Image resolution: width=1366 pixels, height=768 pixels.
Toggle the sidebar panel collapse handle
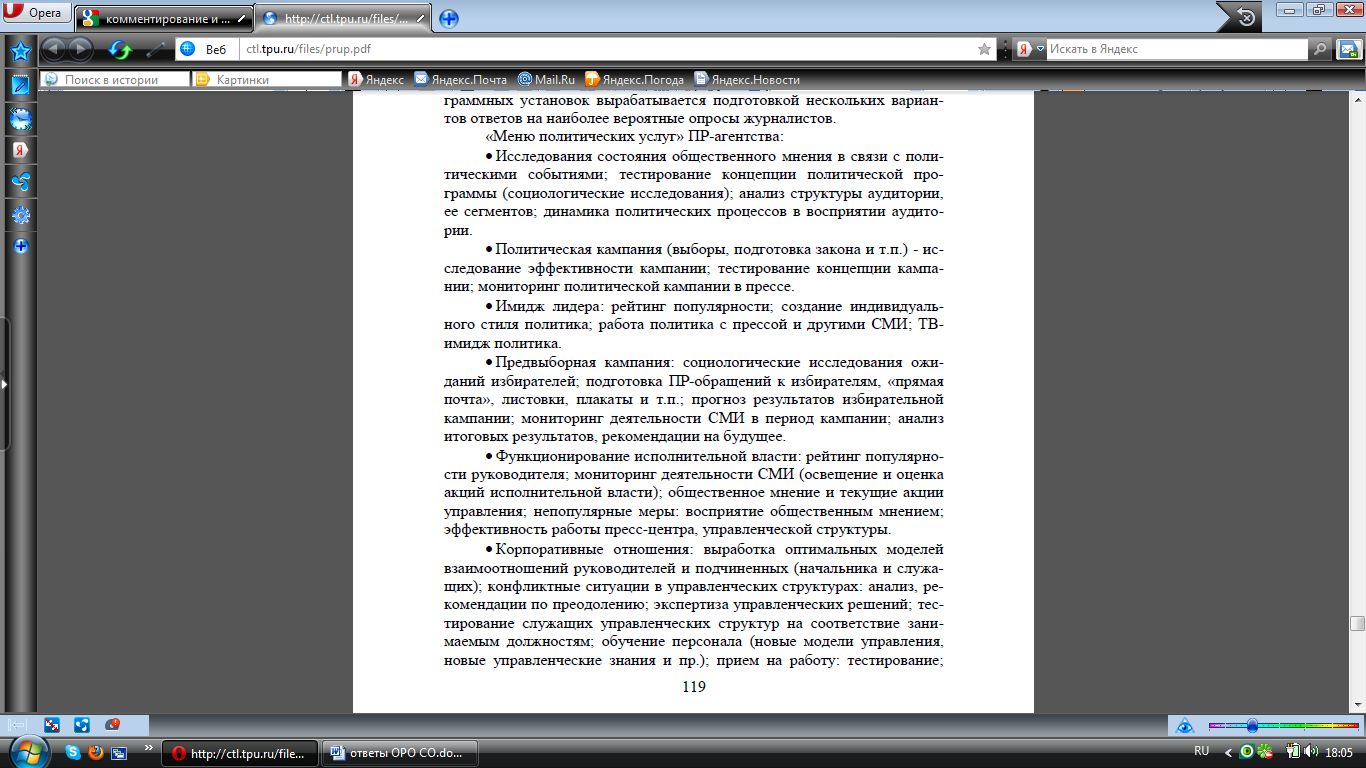[4, 383]
